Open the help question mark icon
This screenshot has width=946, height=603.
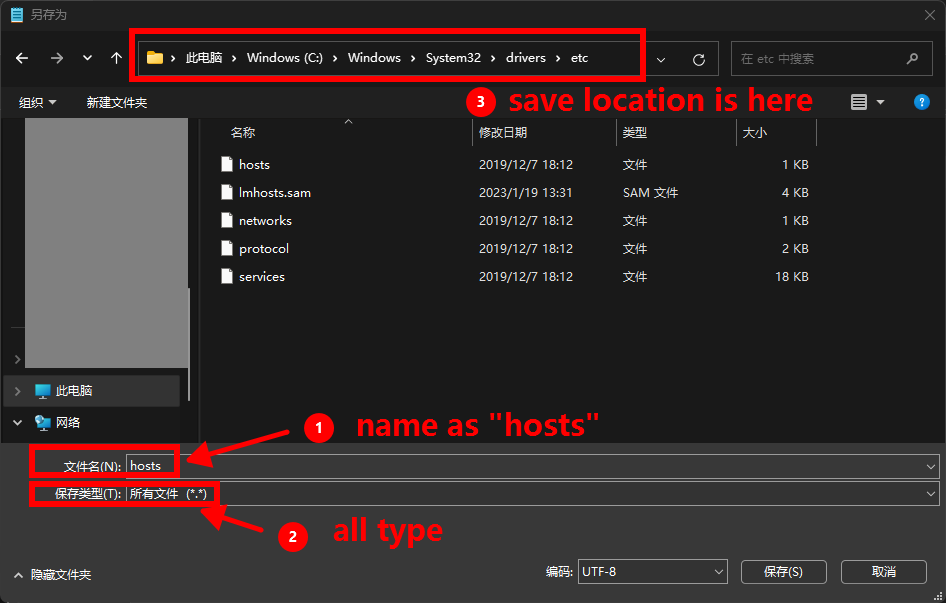pos(922,102)
